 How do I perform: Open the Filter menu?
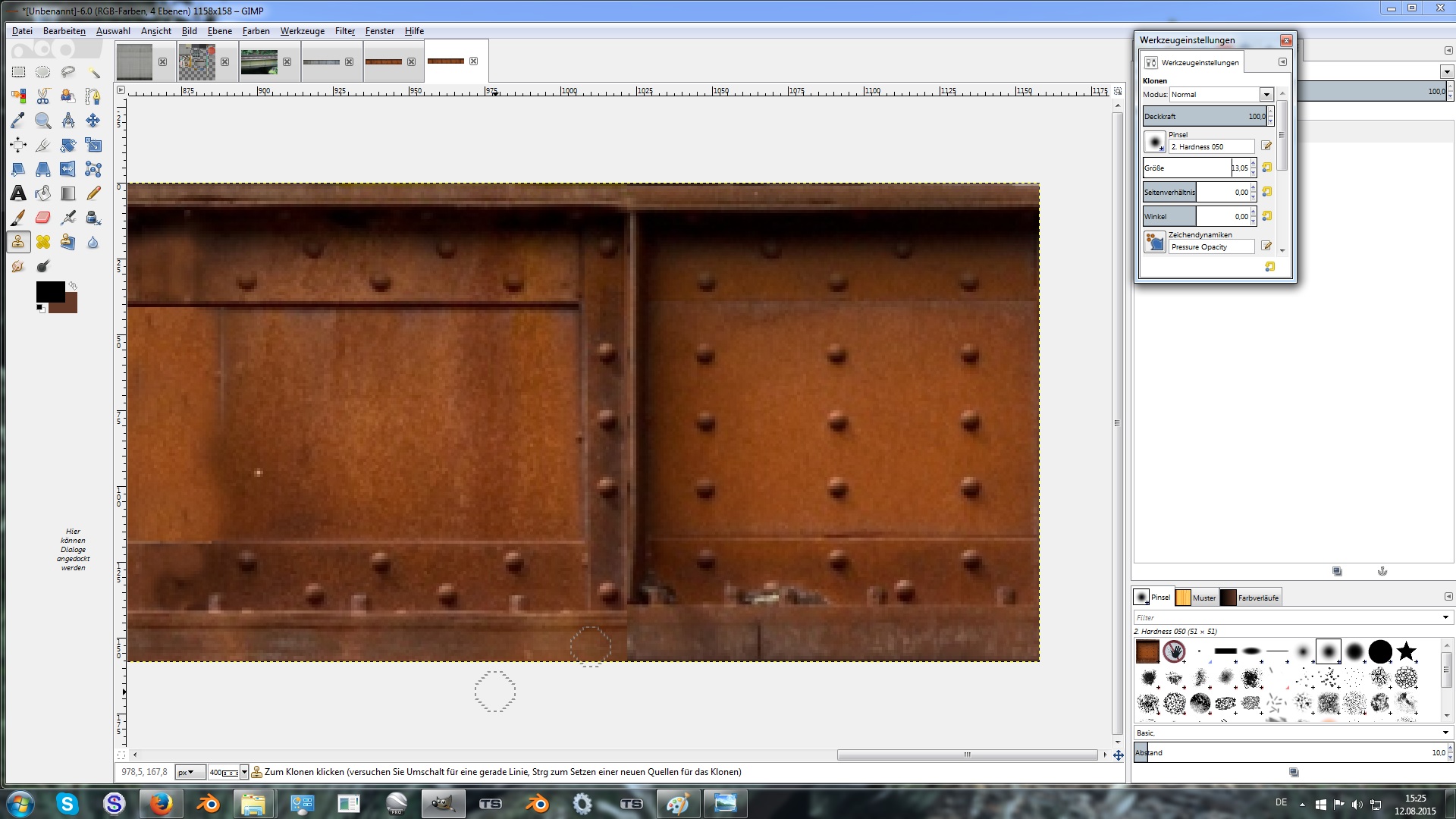(344, 31)
